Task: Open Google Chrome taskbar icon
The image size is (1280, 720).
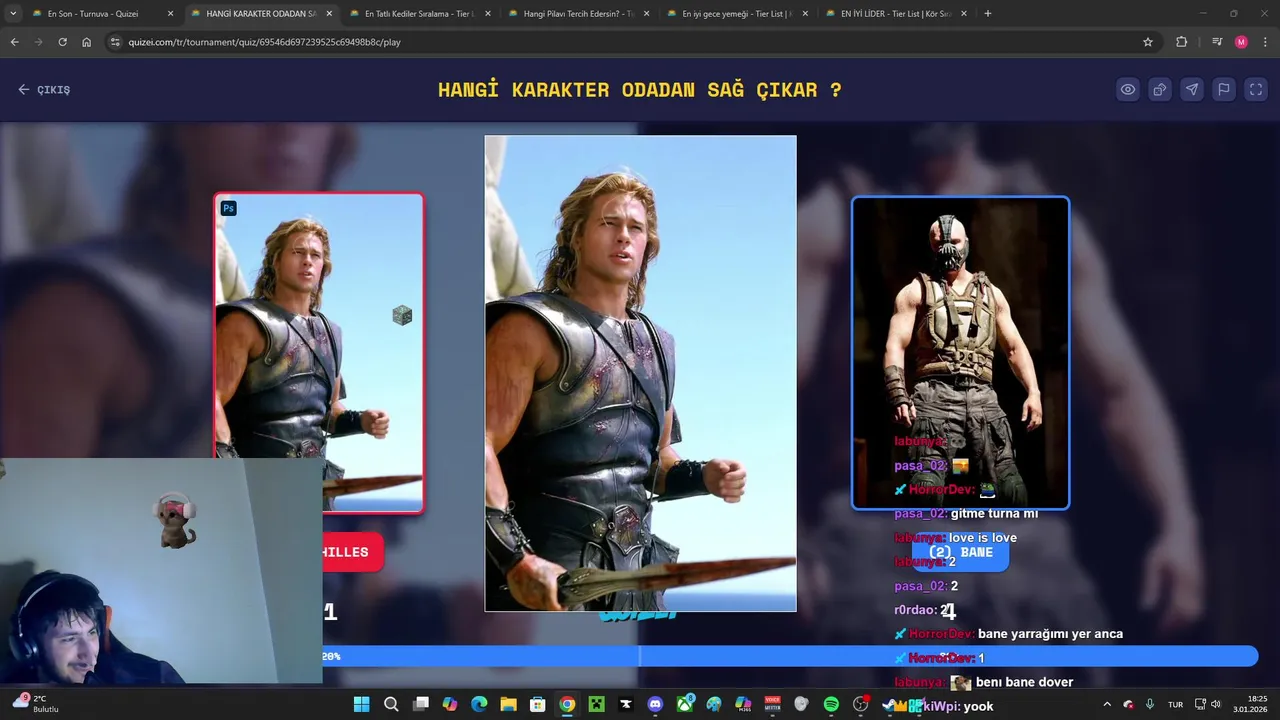Action: click(567, 704)
